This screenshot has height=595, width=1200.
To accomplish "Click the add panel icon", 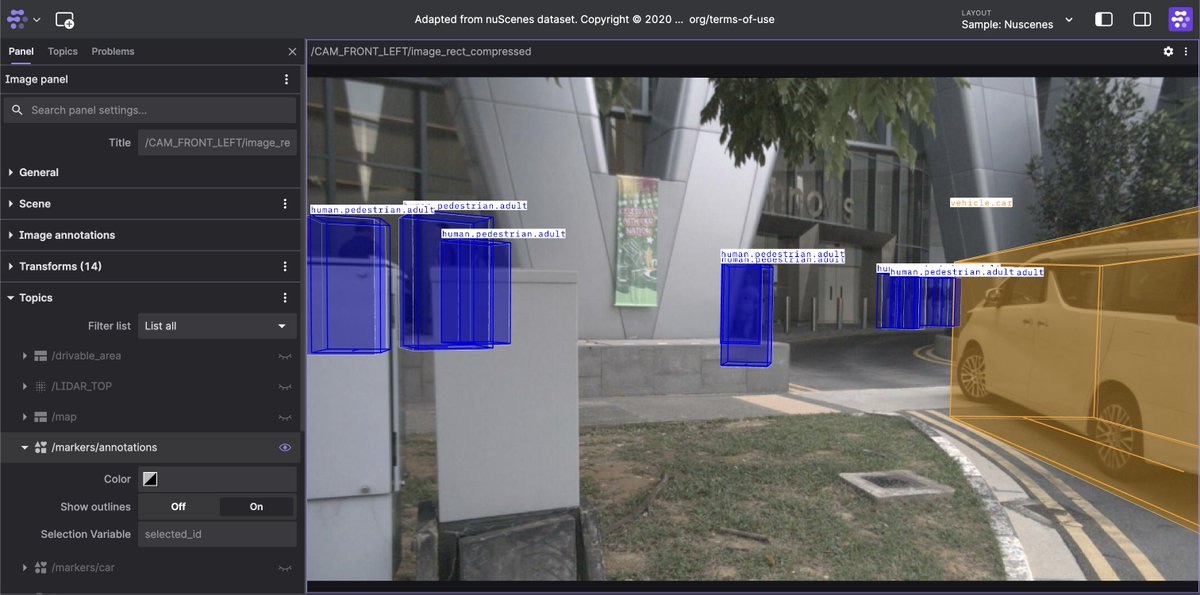I will [x=65, y=19].
